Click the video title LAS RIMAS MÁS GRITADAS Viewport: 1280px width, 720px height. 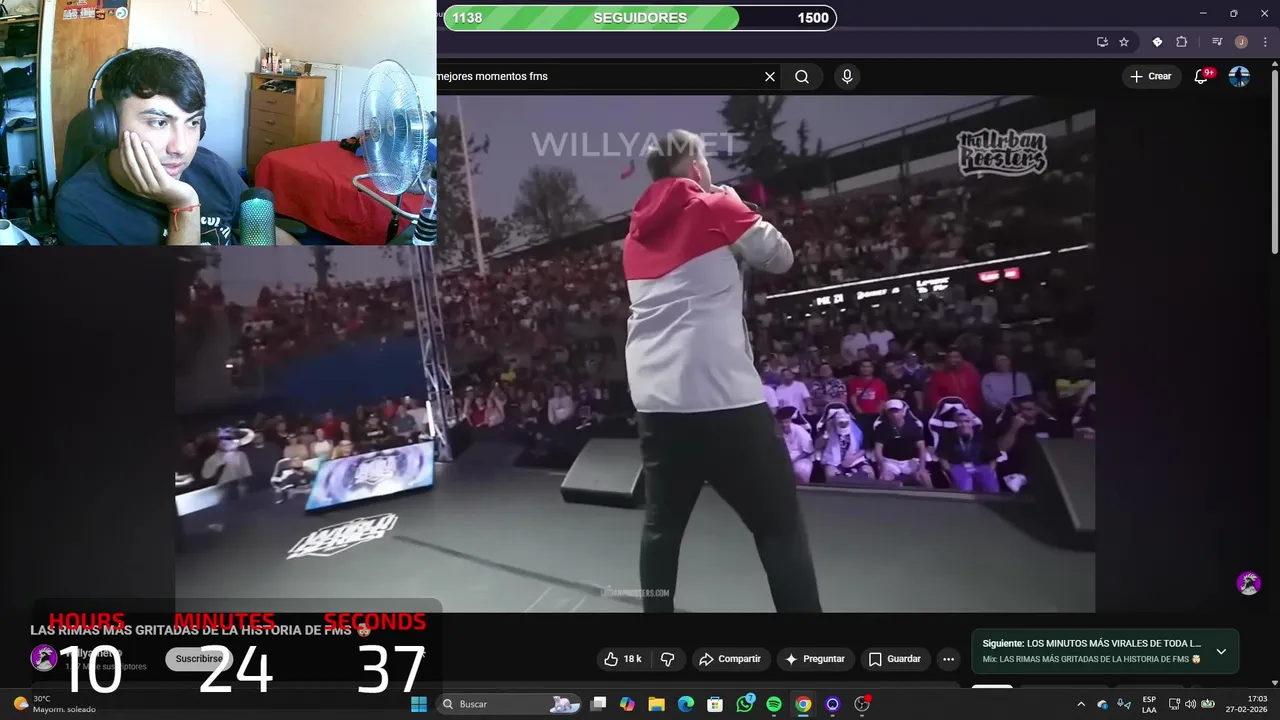(x=200, y=630)
